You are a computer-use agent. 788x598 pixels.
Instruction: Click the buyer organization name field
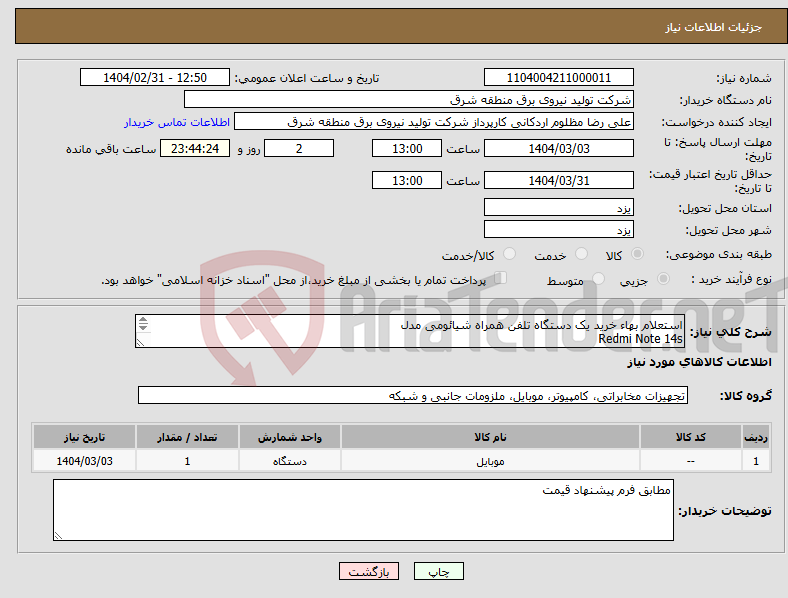409,99
